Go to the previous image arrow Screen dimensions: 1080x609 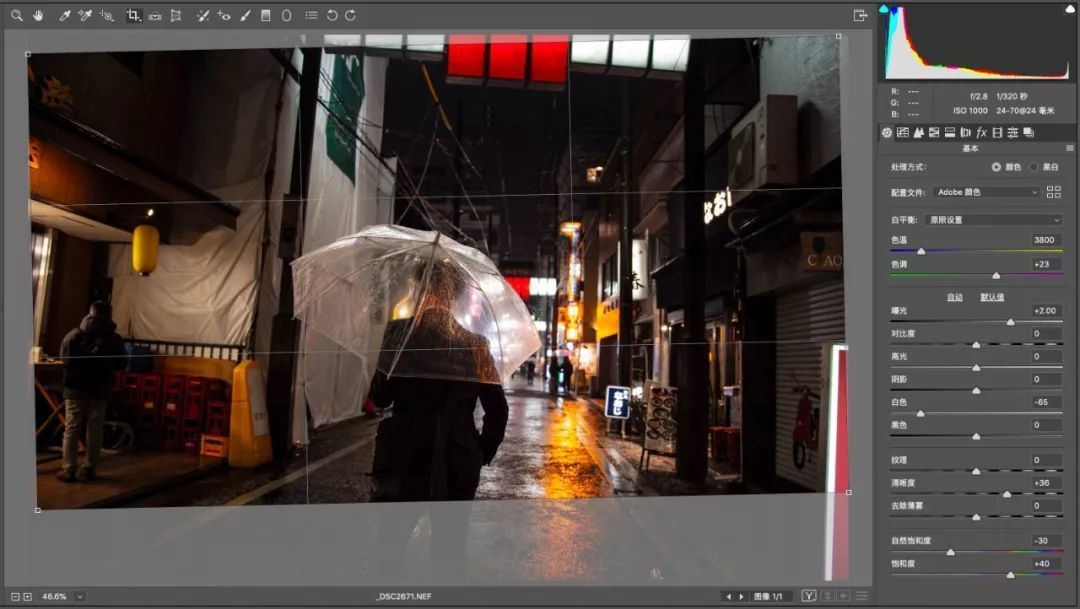729,597
